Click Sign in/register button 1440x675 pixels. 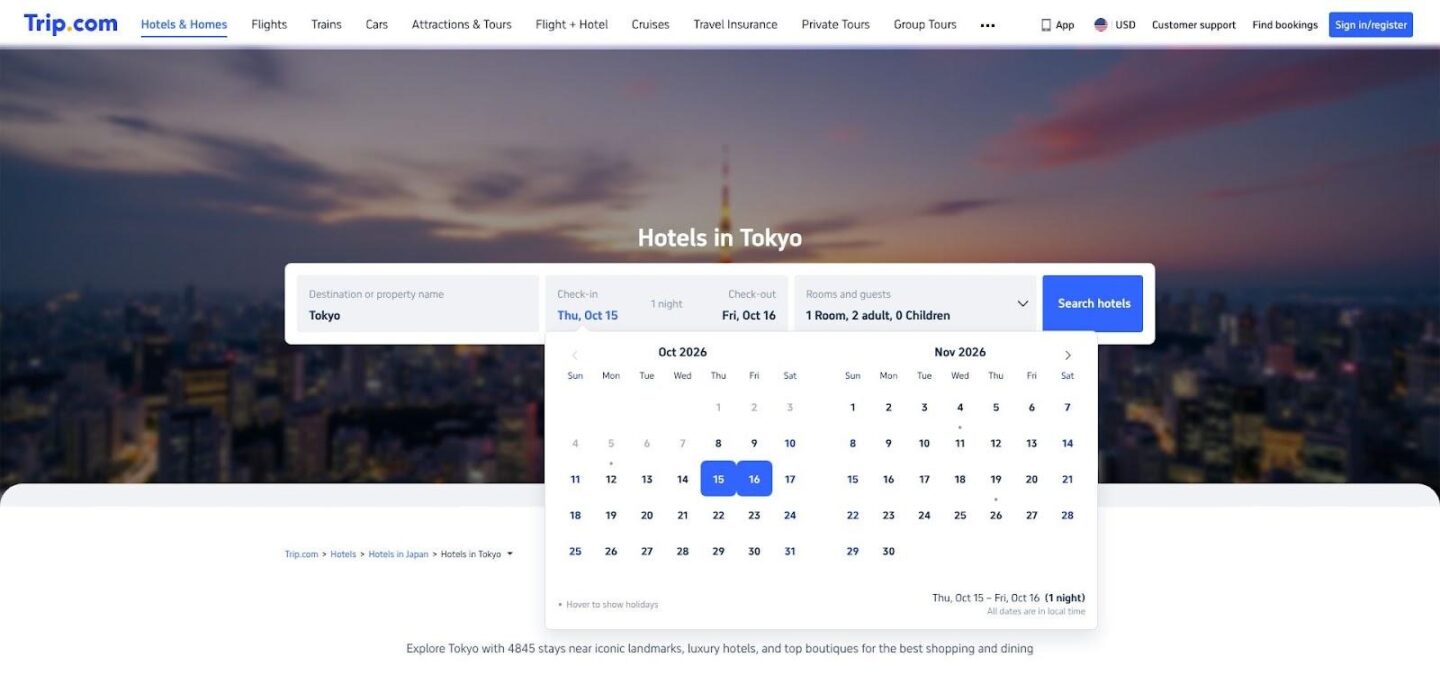pyautogui.click(x=1371, y=25)
